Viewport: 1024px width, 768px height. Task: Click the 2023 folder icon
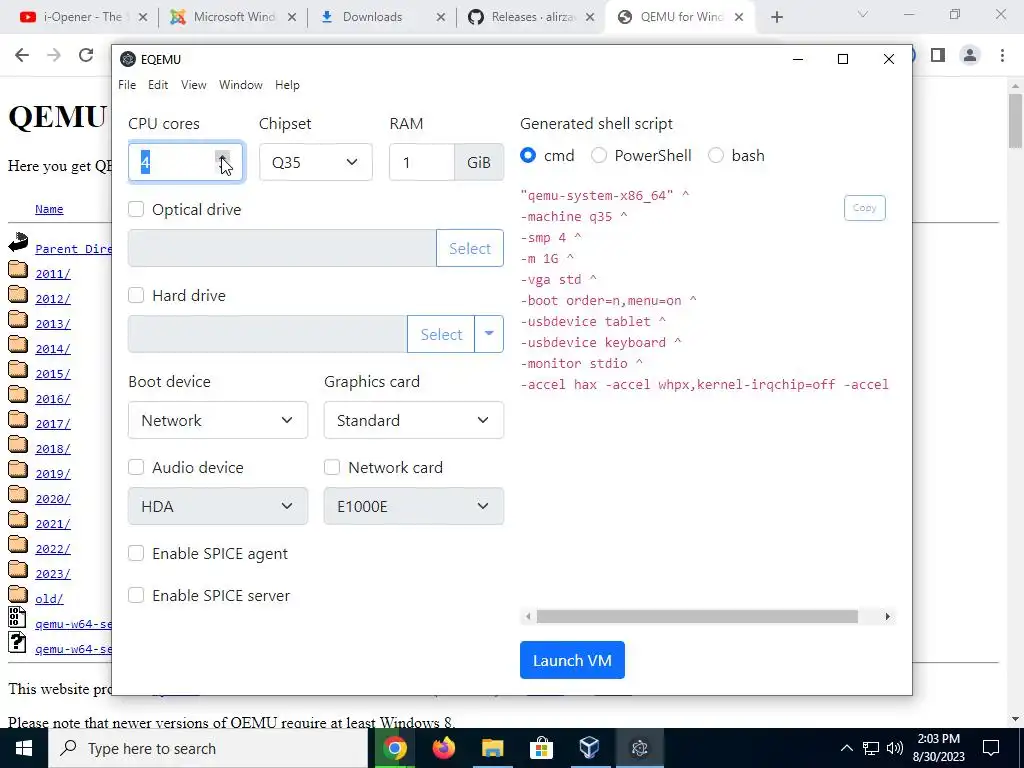18,569
